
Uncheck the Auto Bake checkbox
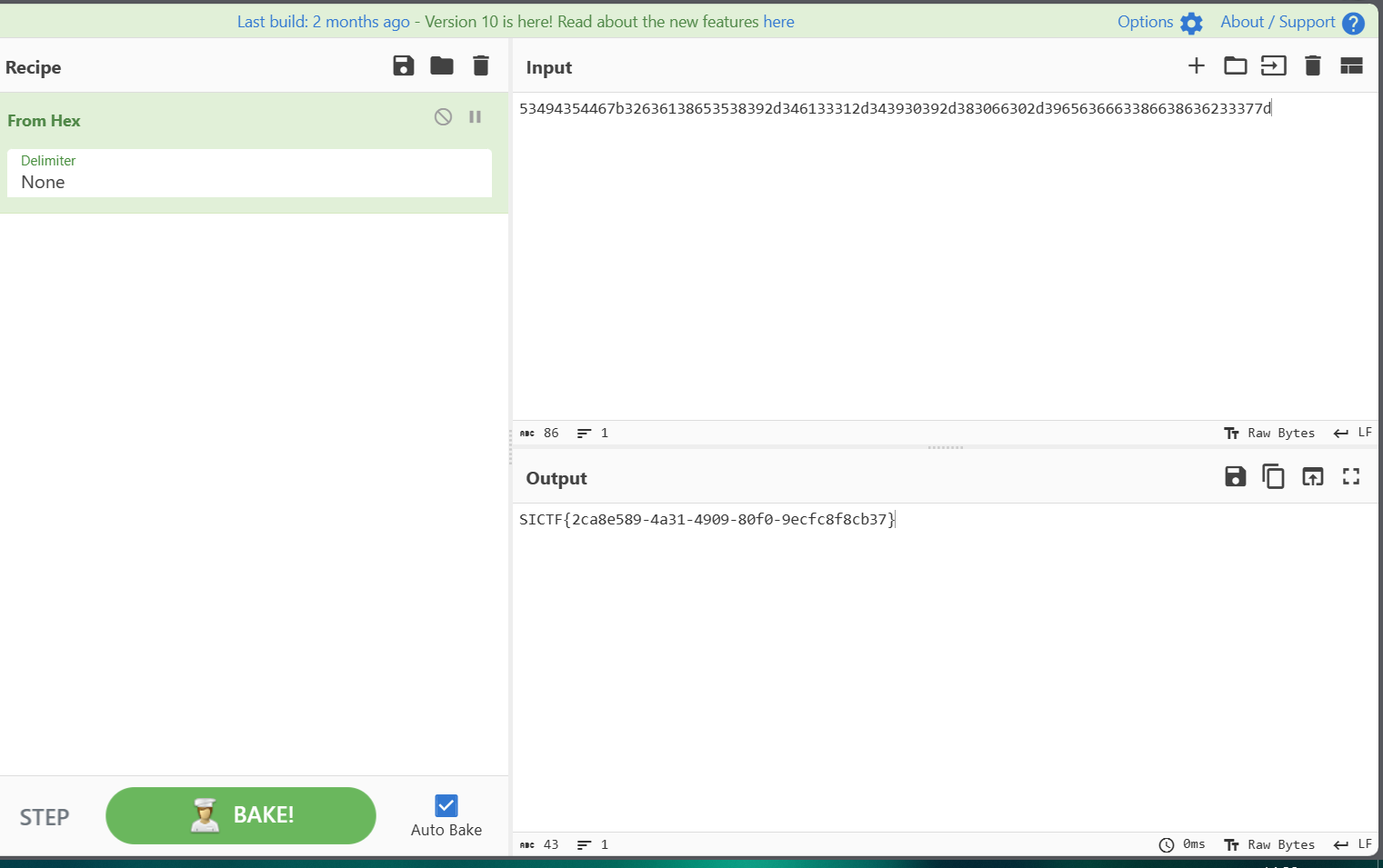coord(446,806)
